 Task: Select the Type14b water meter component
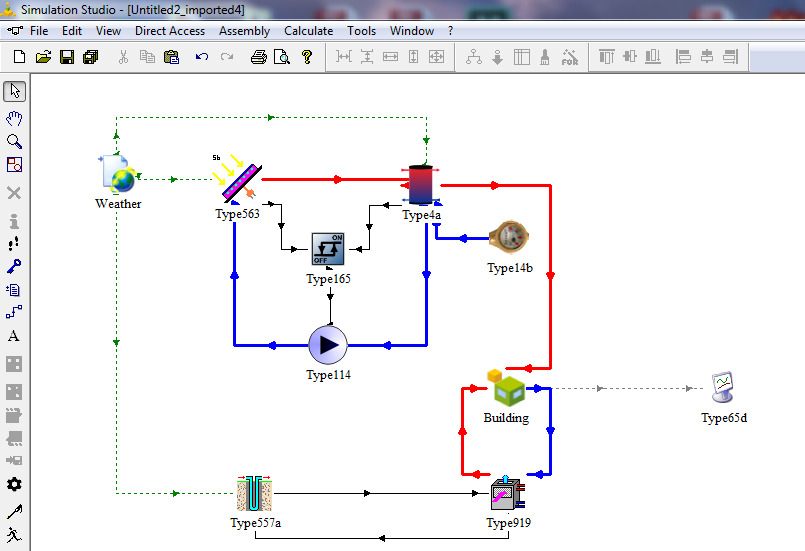pos(509,238)
